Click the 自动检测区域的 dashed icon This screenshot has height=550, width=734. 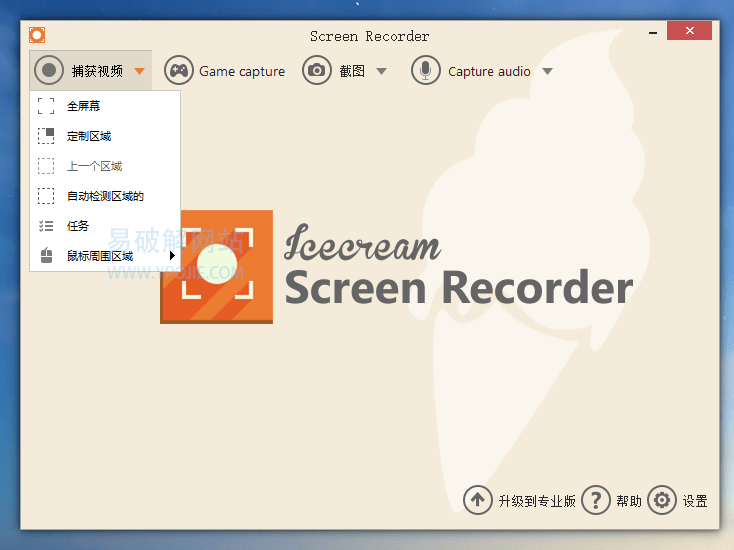pyautogui.click(x=46, y=196)
